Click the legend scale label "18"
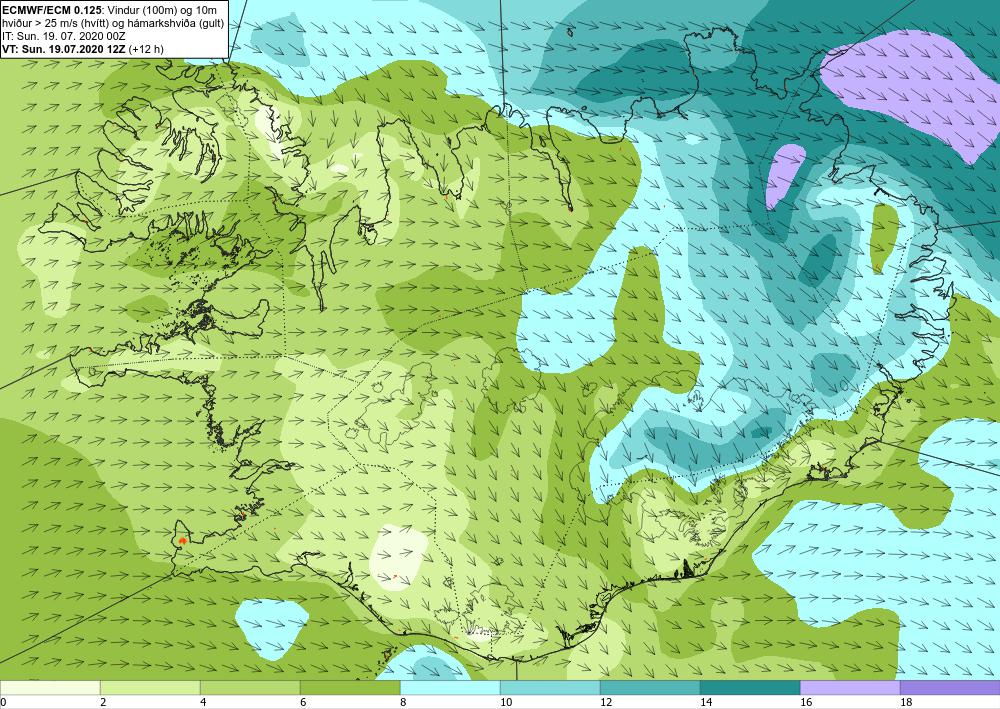 pyautogui.click(x=906, y=703)
